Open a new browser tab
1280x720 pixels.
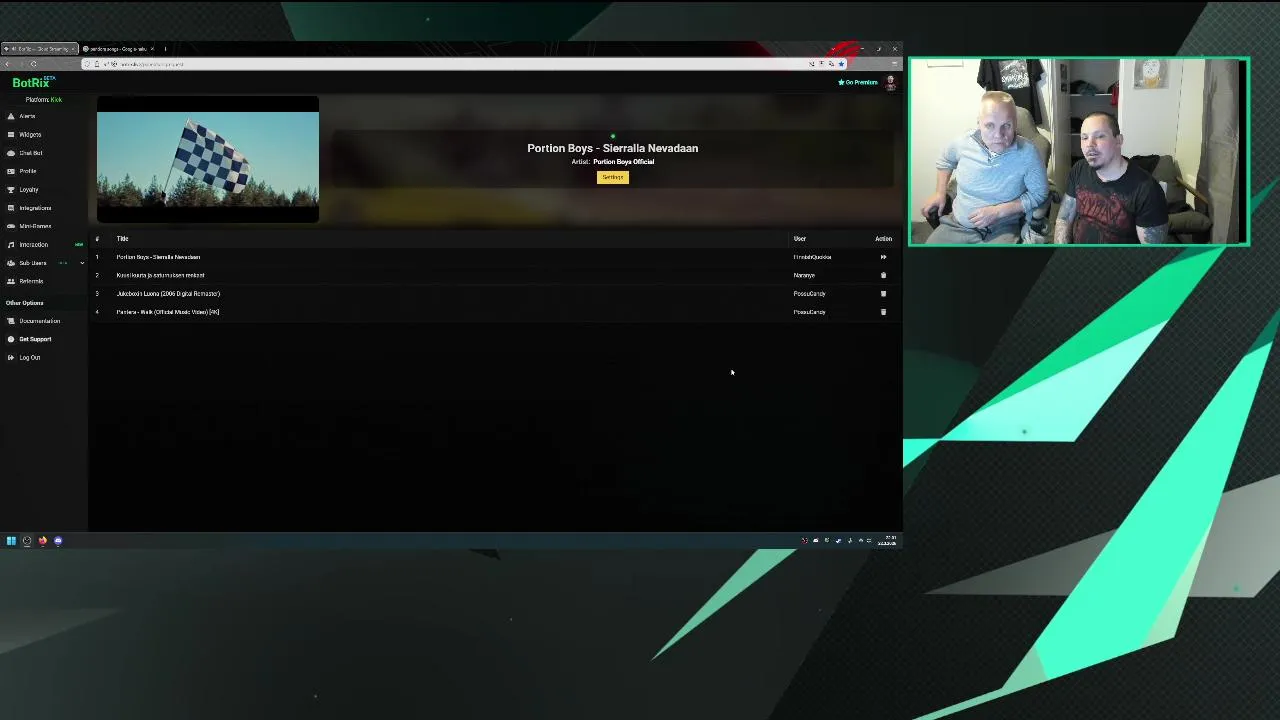point(166,49)
